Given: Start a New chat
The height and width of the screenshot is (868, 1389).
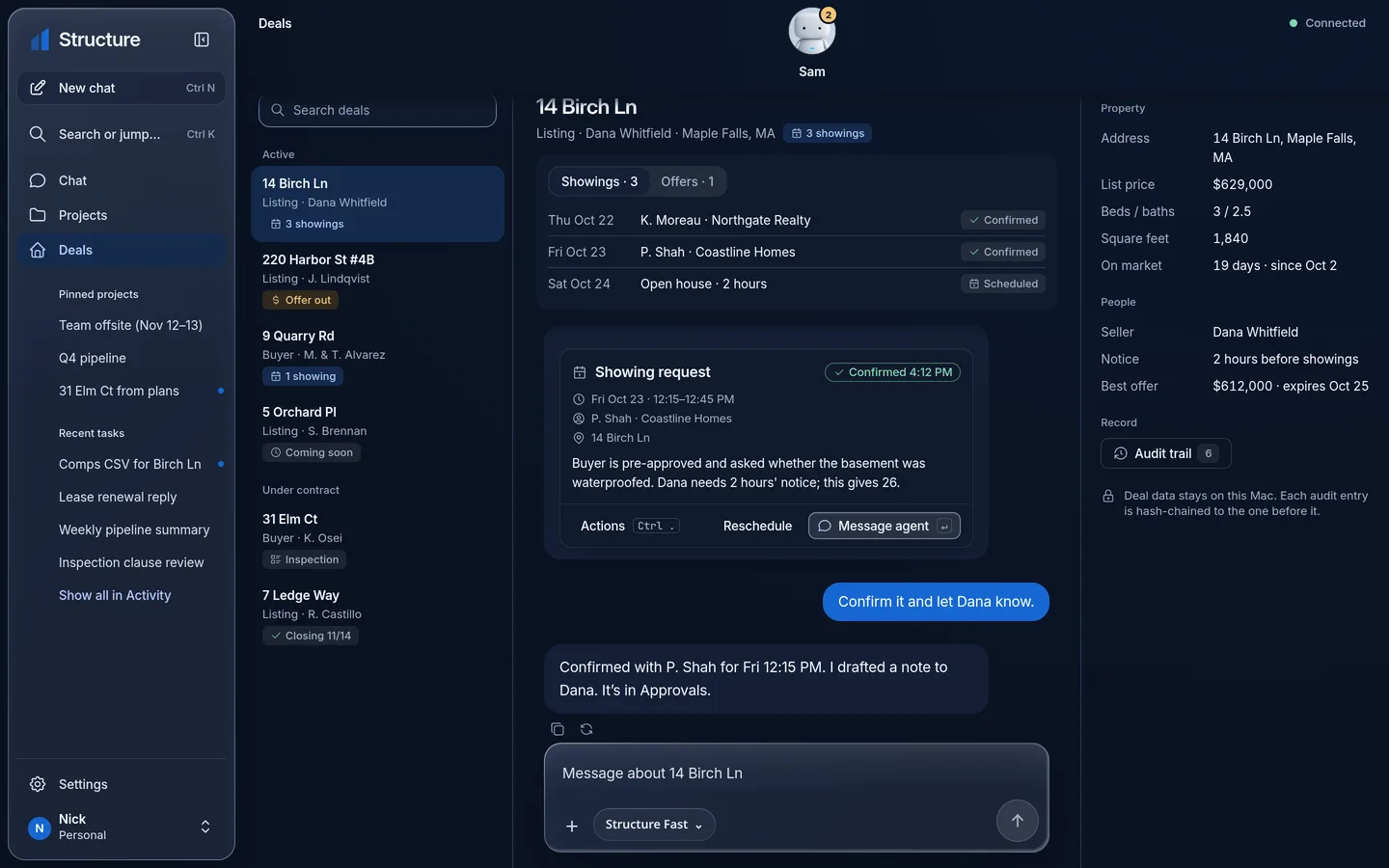Looking at the screenshot, I should (122, 88).
